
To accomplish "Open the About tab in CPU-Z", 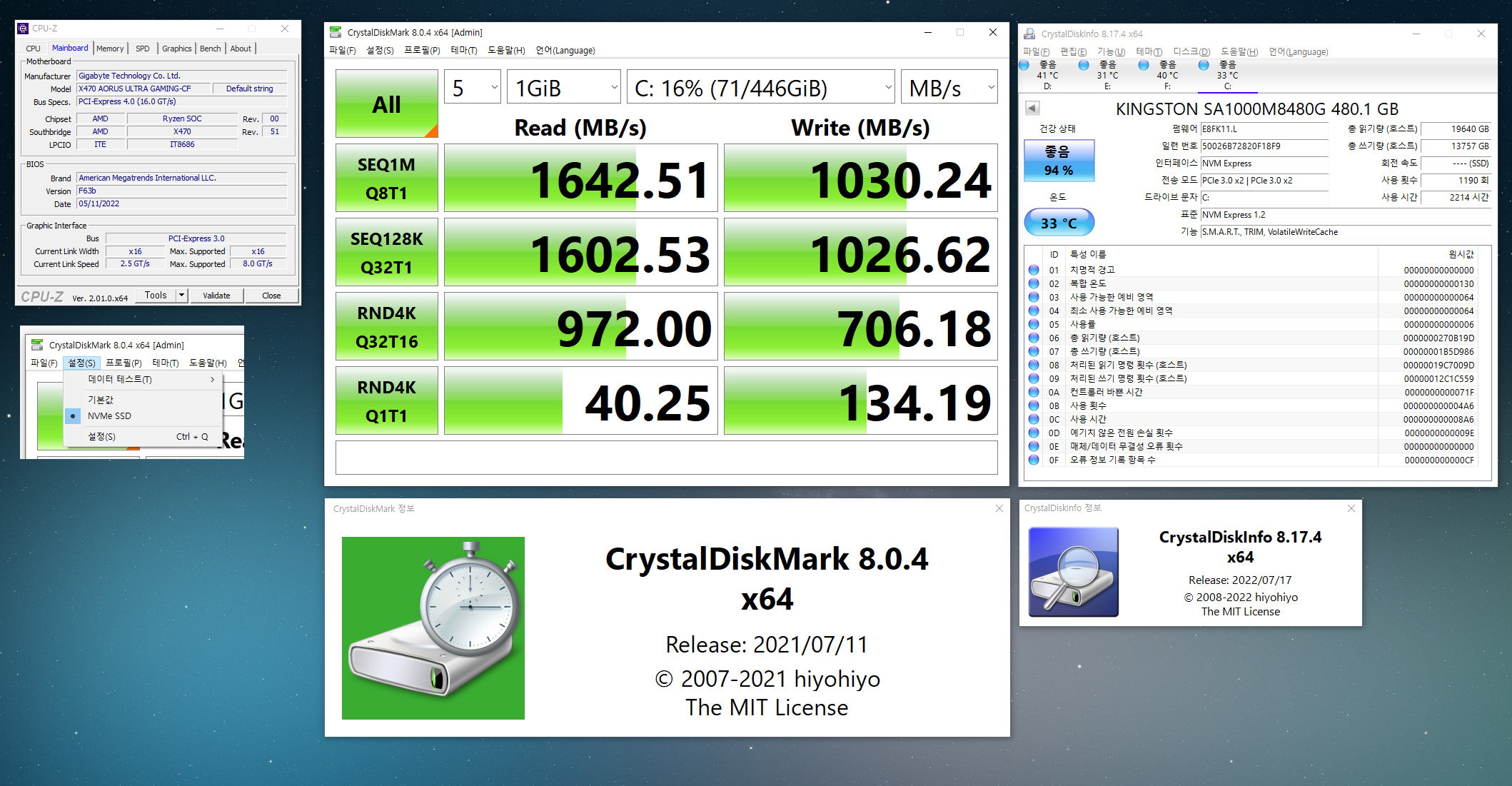I will tap(241, 49).
